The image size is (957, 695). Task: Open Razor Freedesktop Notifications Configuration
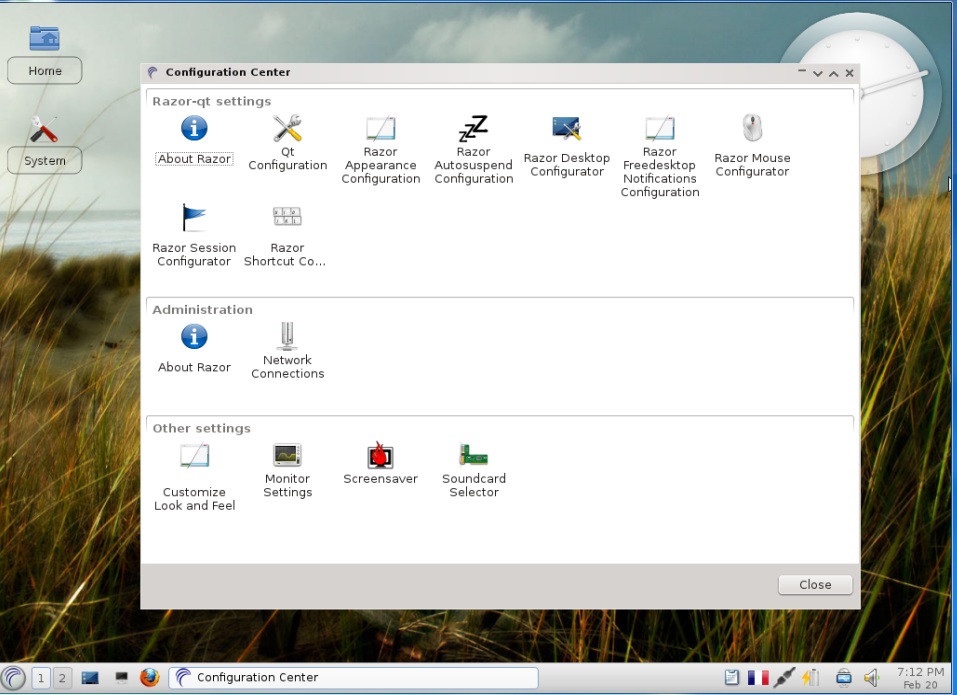click(660, 157)
